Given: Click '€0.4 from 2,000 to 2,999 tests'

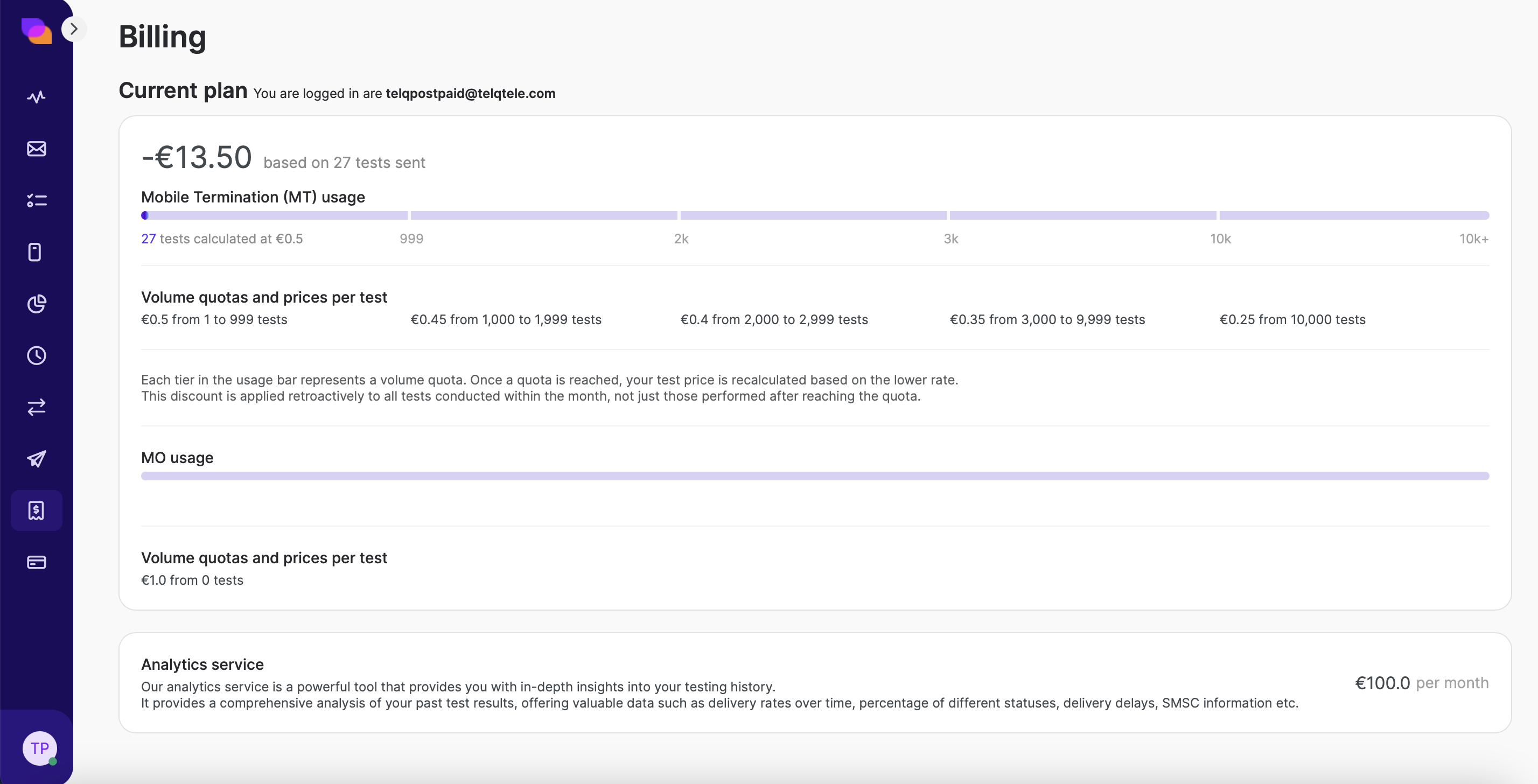Looking at the screenshot, I should [774, 319].
